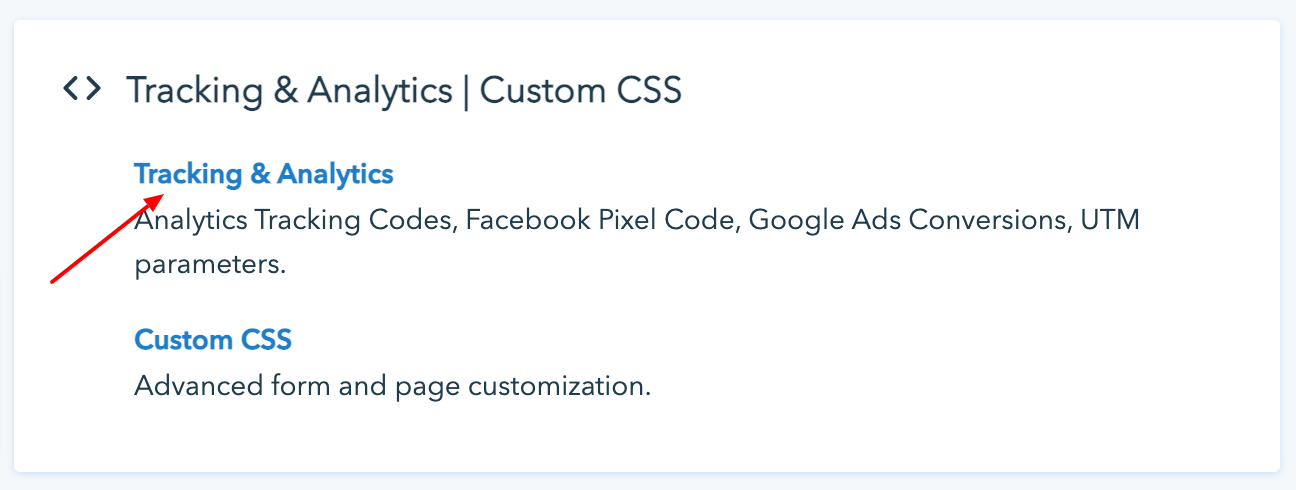
Task: Click "Custom CSS" in the section heading
Action: click(x=581, y=91)
